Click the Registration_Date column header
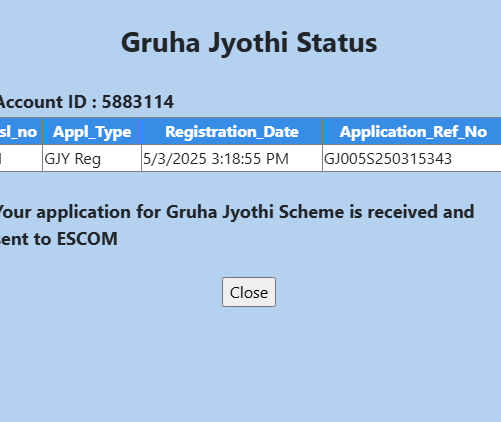The image size is (501, 422). (232, 131)
